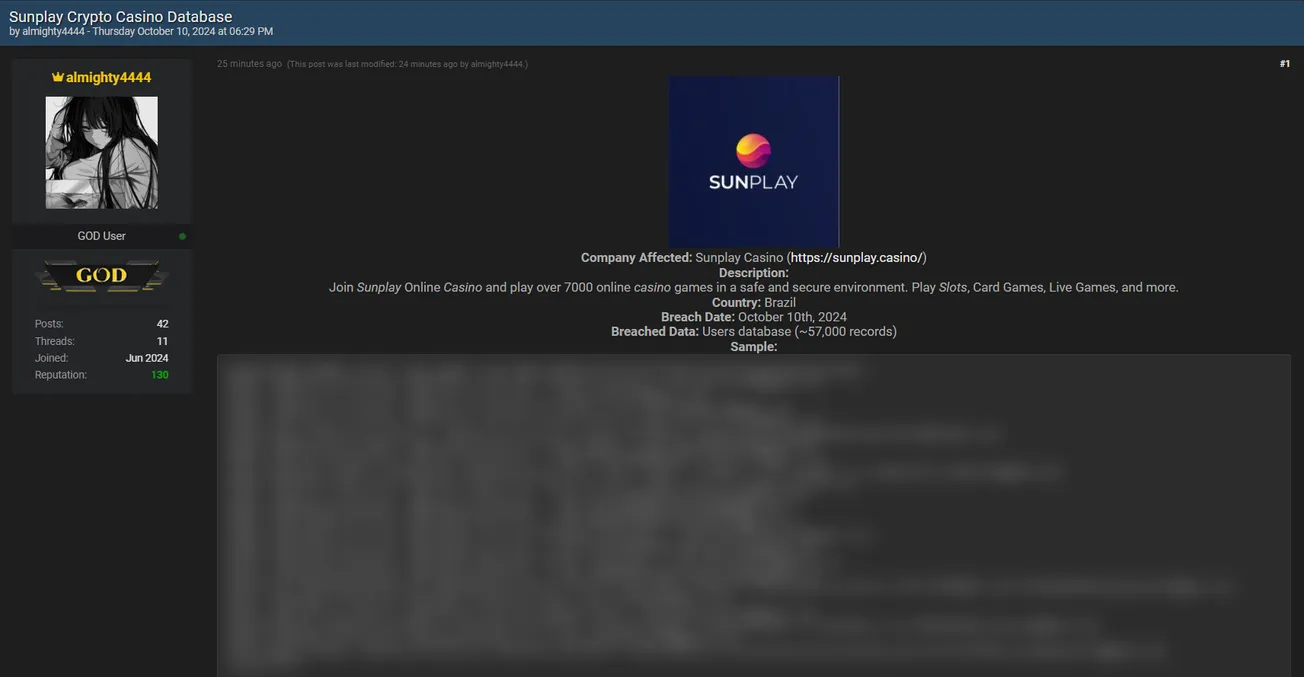Screen dimensions: 1304x677
Task: Click author name in the thread header byline
Action: 53,32
